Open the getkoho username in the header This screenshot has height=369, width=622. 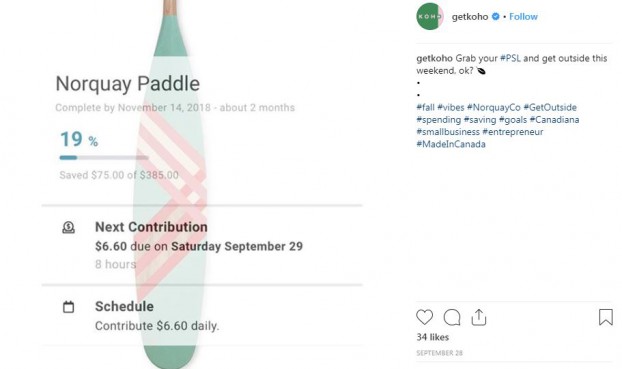tap(470, 17)
